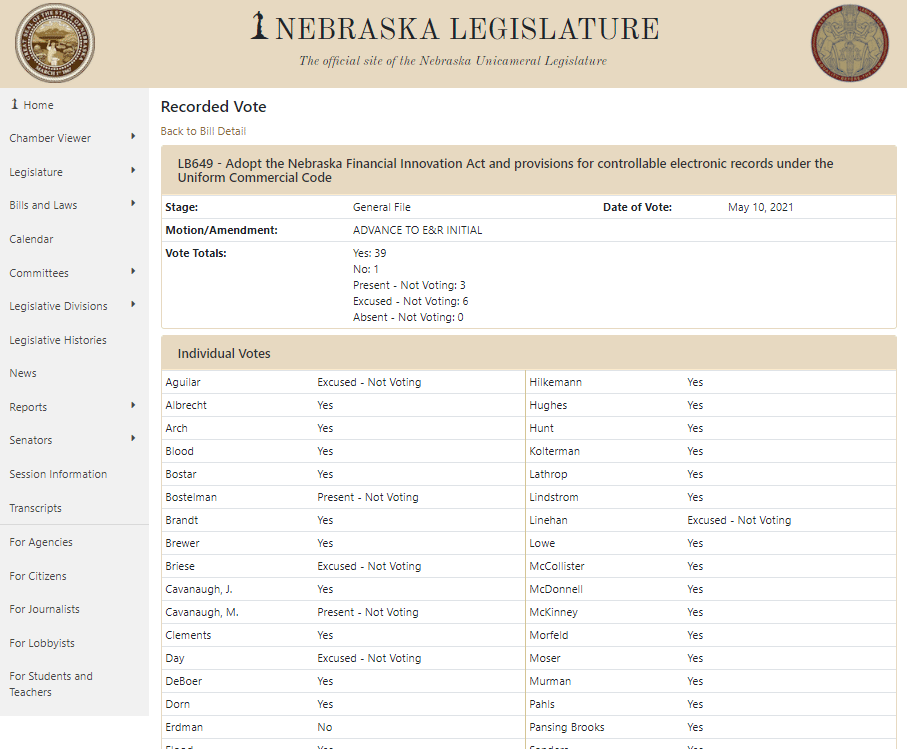Open the Reports menu item
The height and width of the screenshot is (749, 907).
tap(28, 408)
